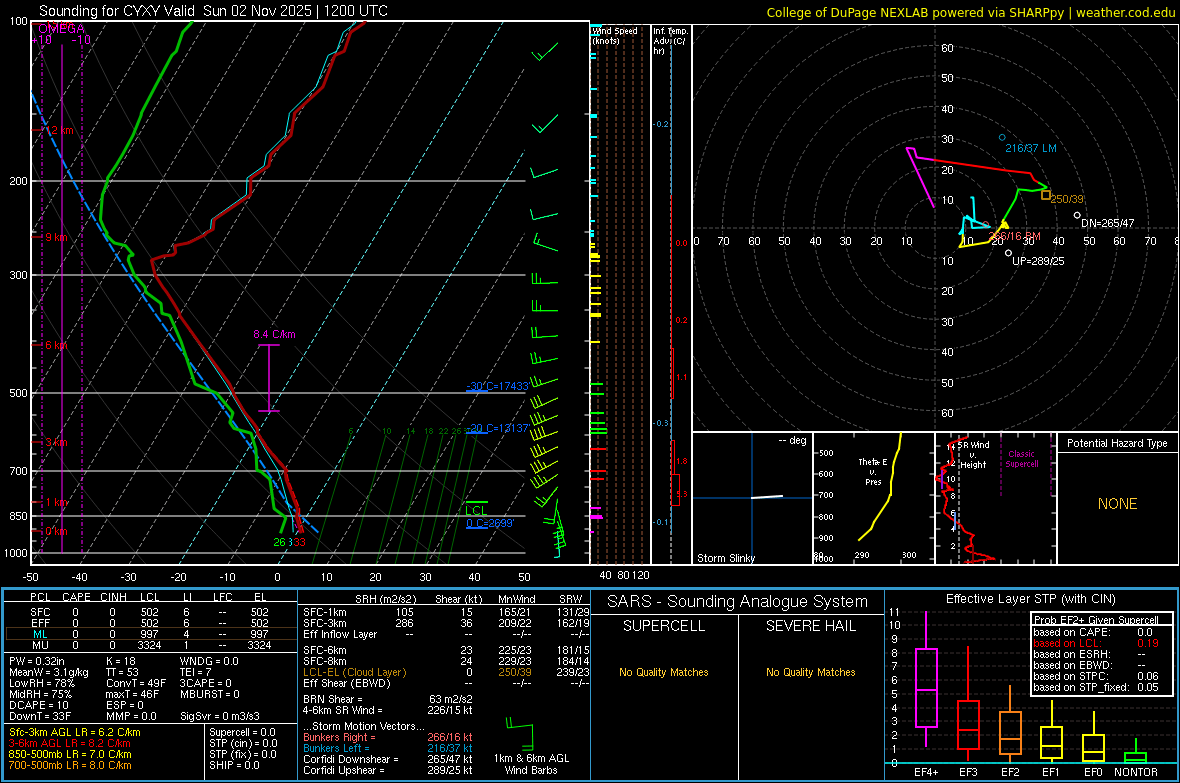Select the MU parcel row
Viewport: 1180px width, 783px height.
(x=150, y=645)
